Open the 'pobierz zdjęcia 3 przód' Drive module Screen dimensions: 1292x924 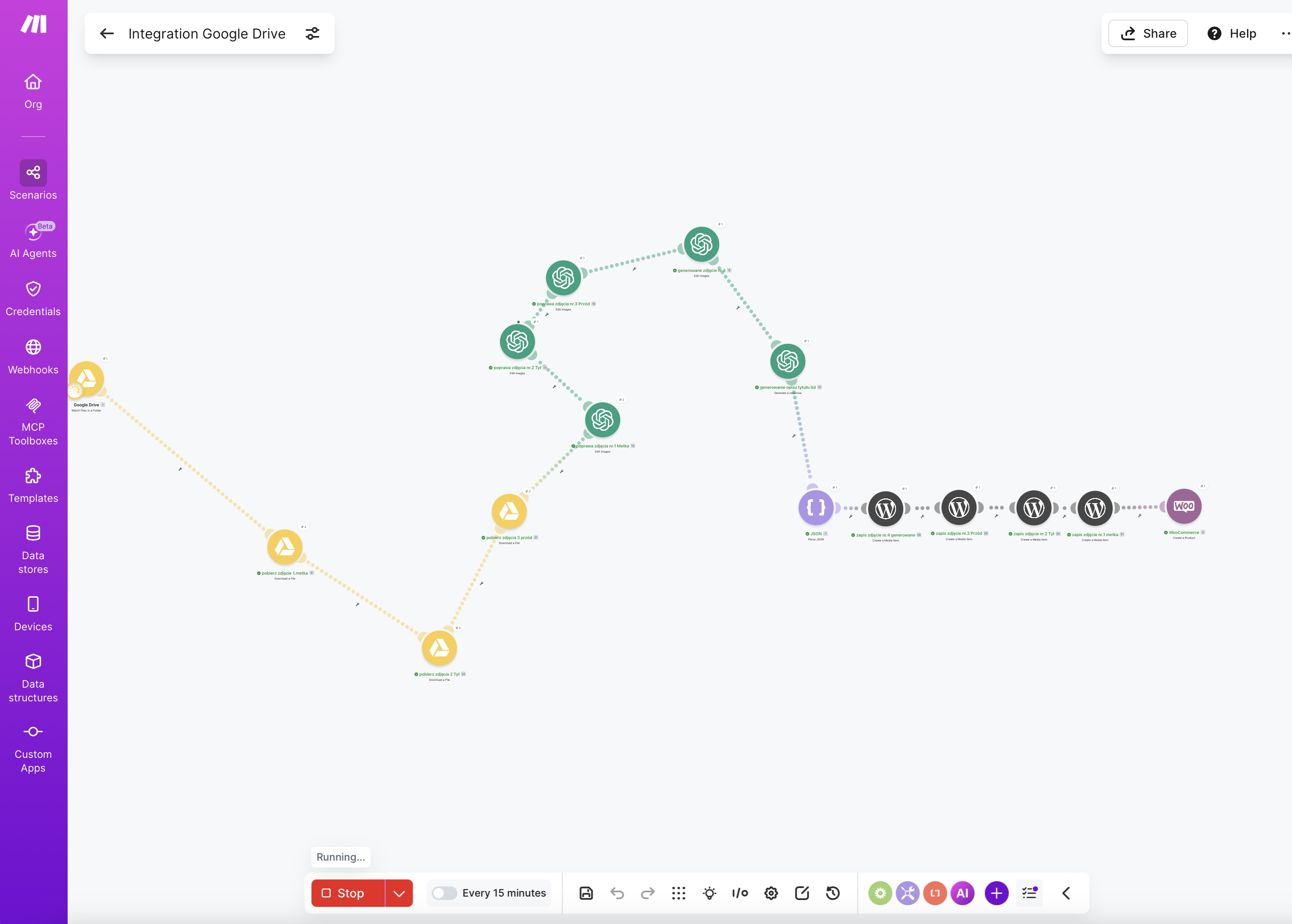(509, 512)
